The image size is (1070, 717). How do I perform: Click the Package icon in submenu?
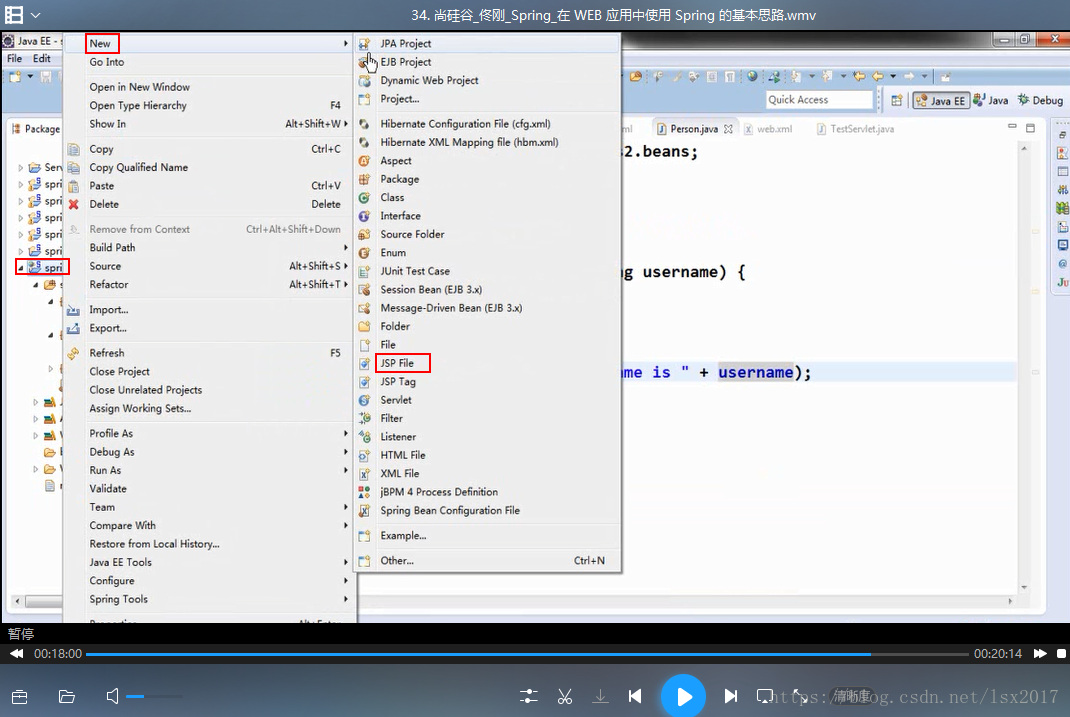[x=364, y=179]
